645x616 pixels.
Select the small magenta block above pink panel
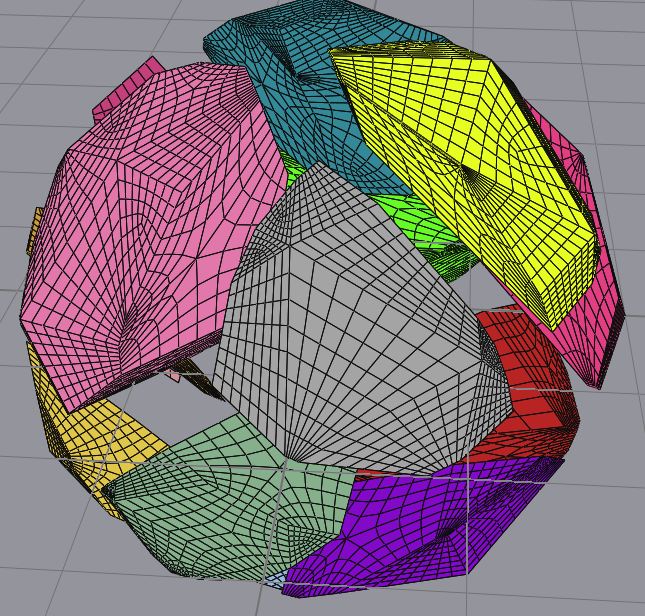(128, 88)
